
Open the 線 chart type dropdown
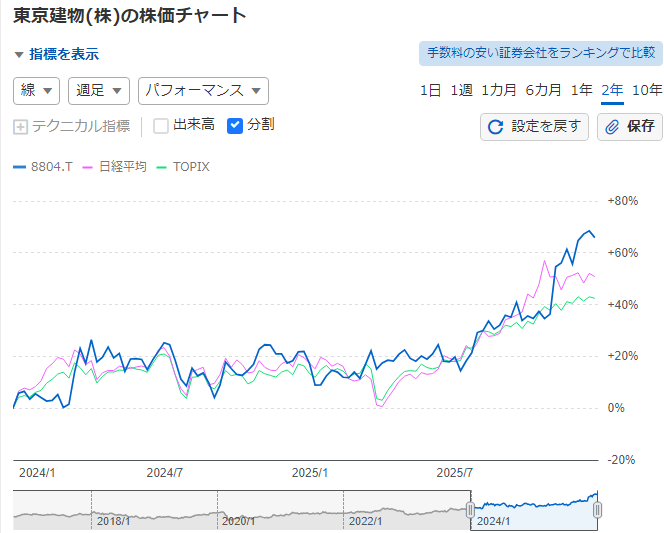36,91
